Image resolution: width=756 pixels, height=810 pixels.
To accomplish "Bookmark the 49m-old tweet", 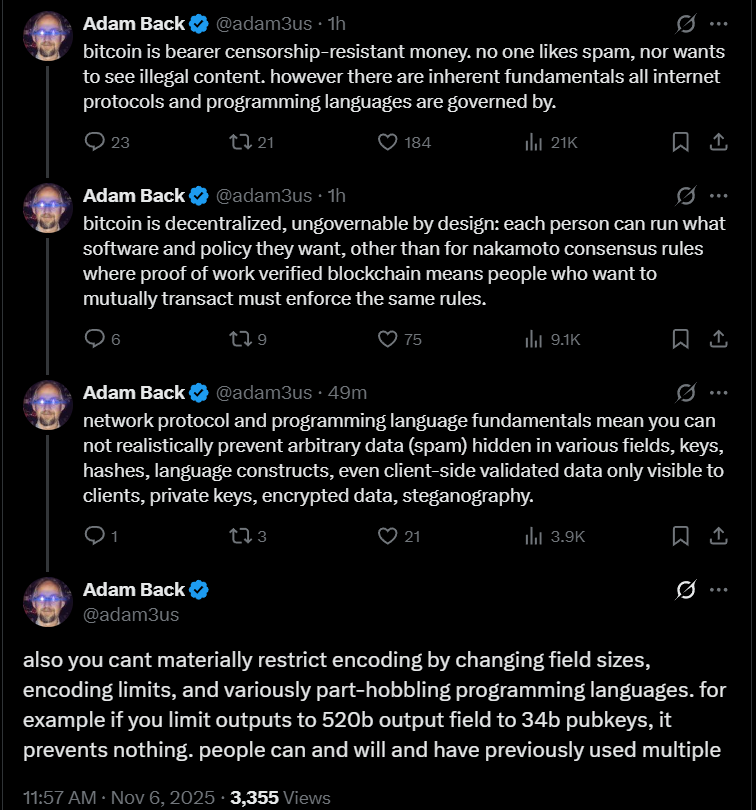I will [x=680, y=536].
